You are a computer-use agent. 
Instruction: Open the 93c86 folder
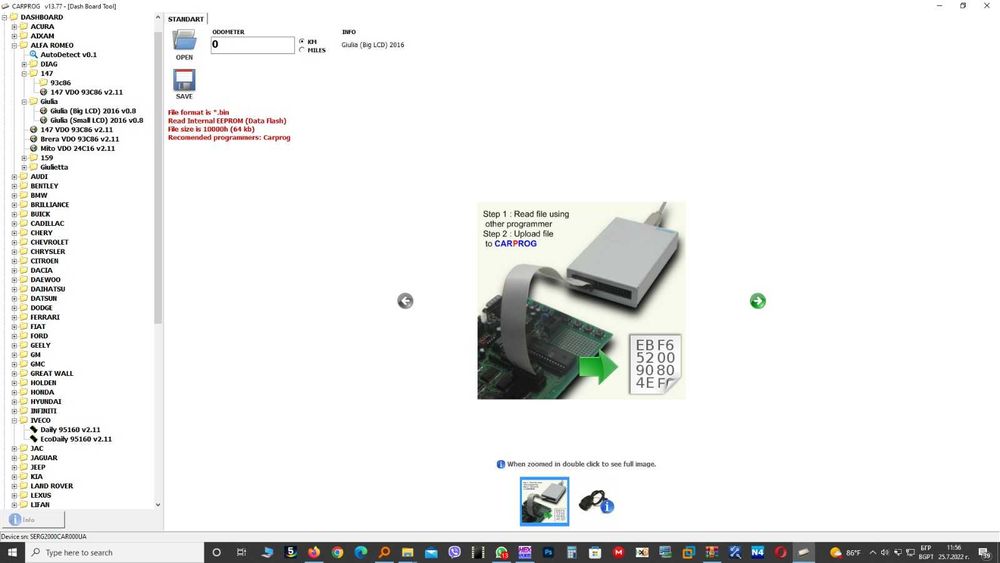point(60,83)
